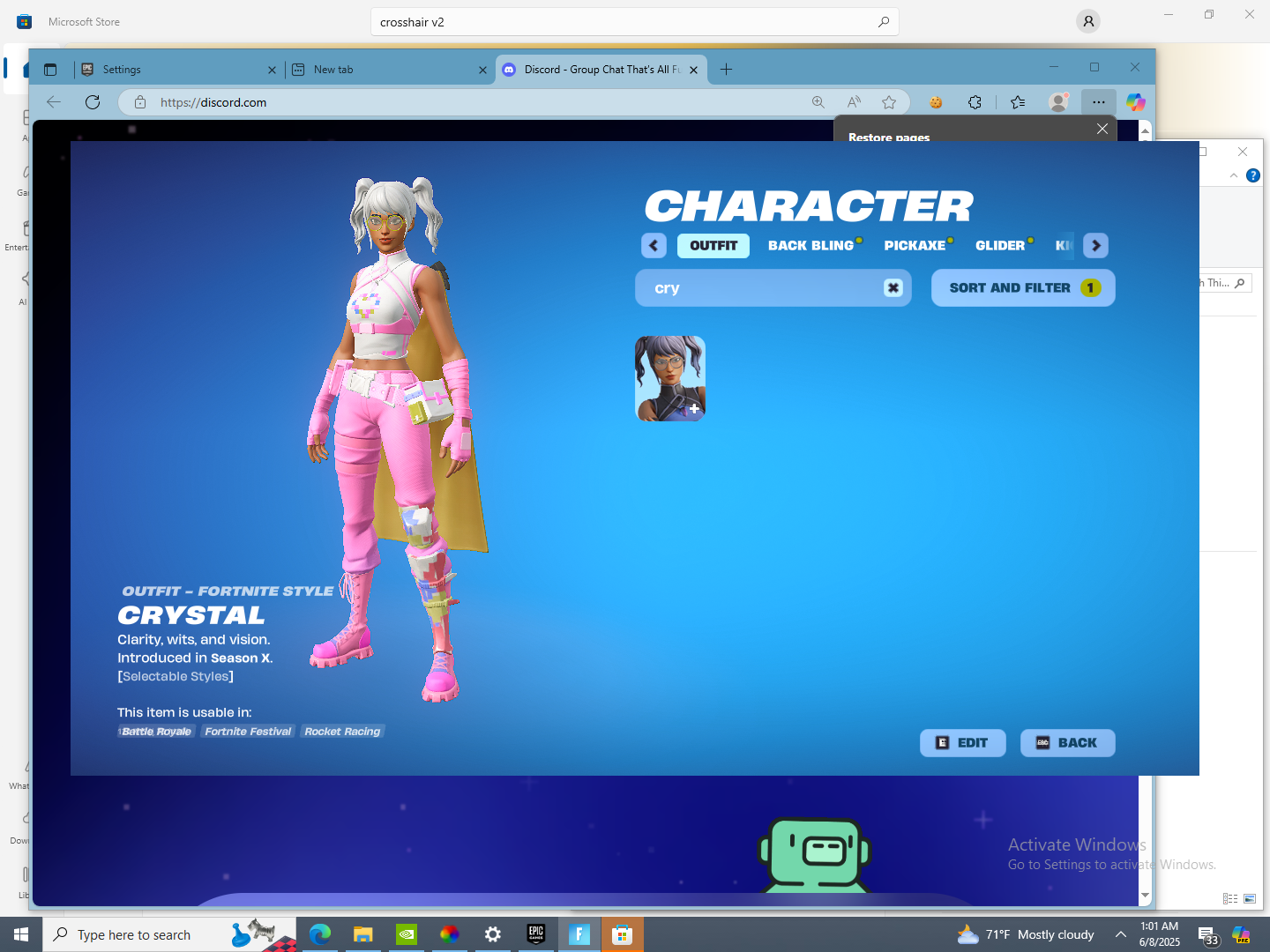Open the PICKAXE tab
Screen dimensions: 1270x952
click(x=915, y=246)
